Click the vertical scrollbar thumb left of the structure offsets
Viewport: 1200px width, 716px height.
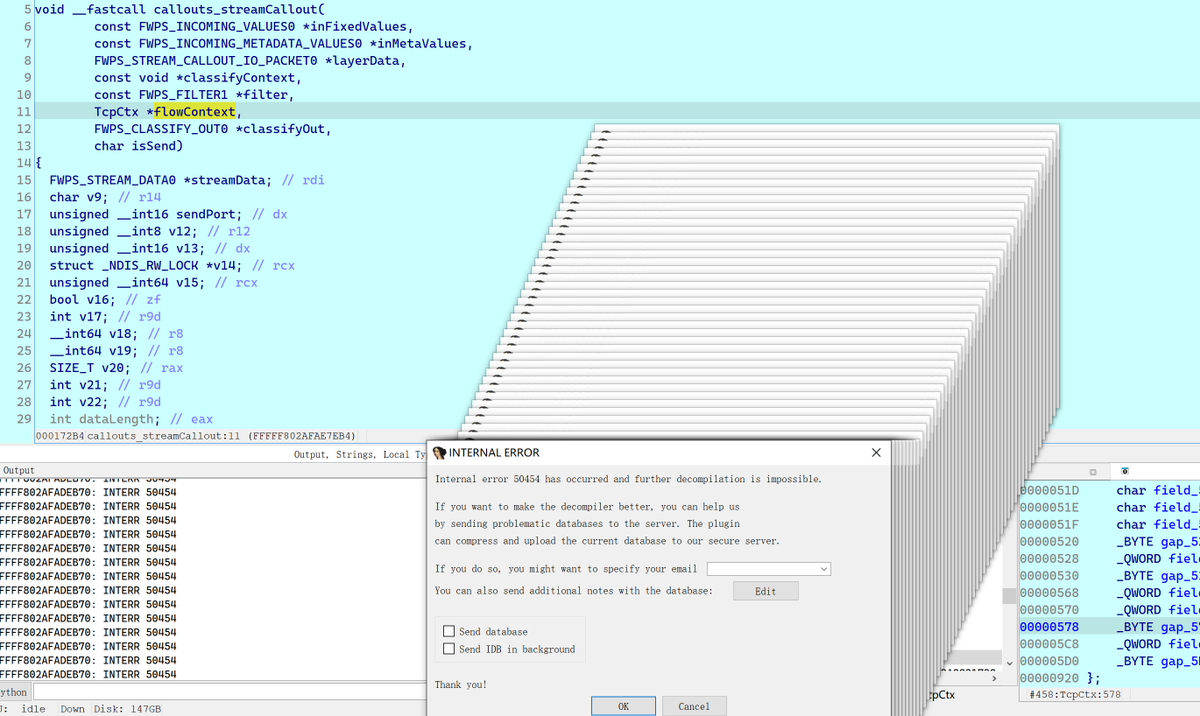coord(1010,596)
